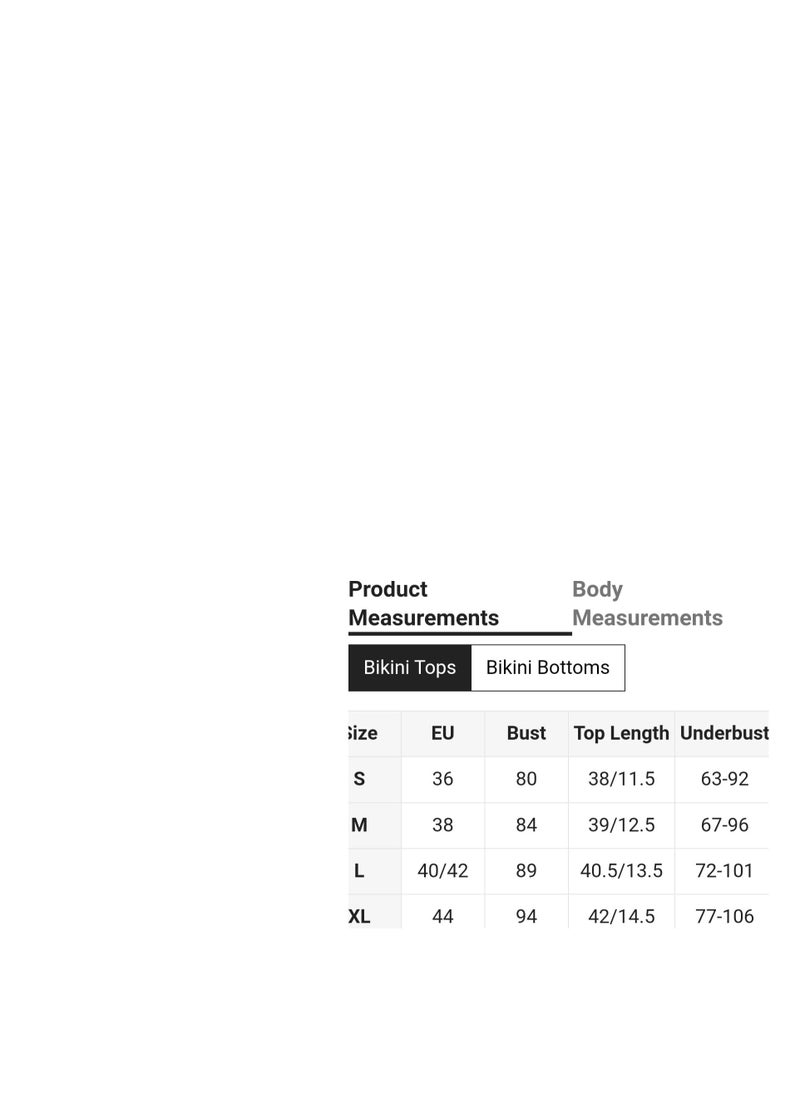Click the 38/11.5 top length cell
The image size is (800, 1096).
(621, 779)
